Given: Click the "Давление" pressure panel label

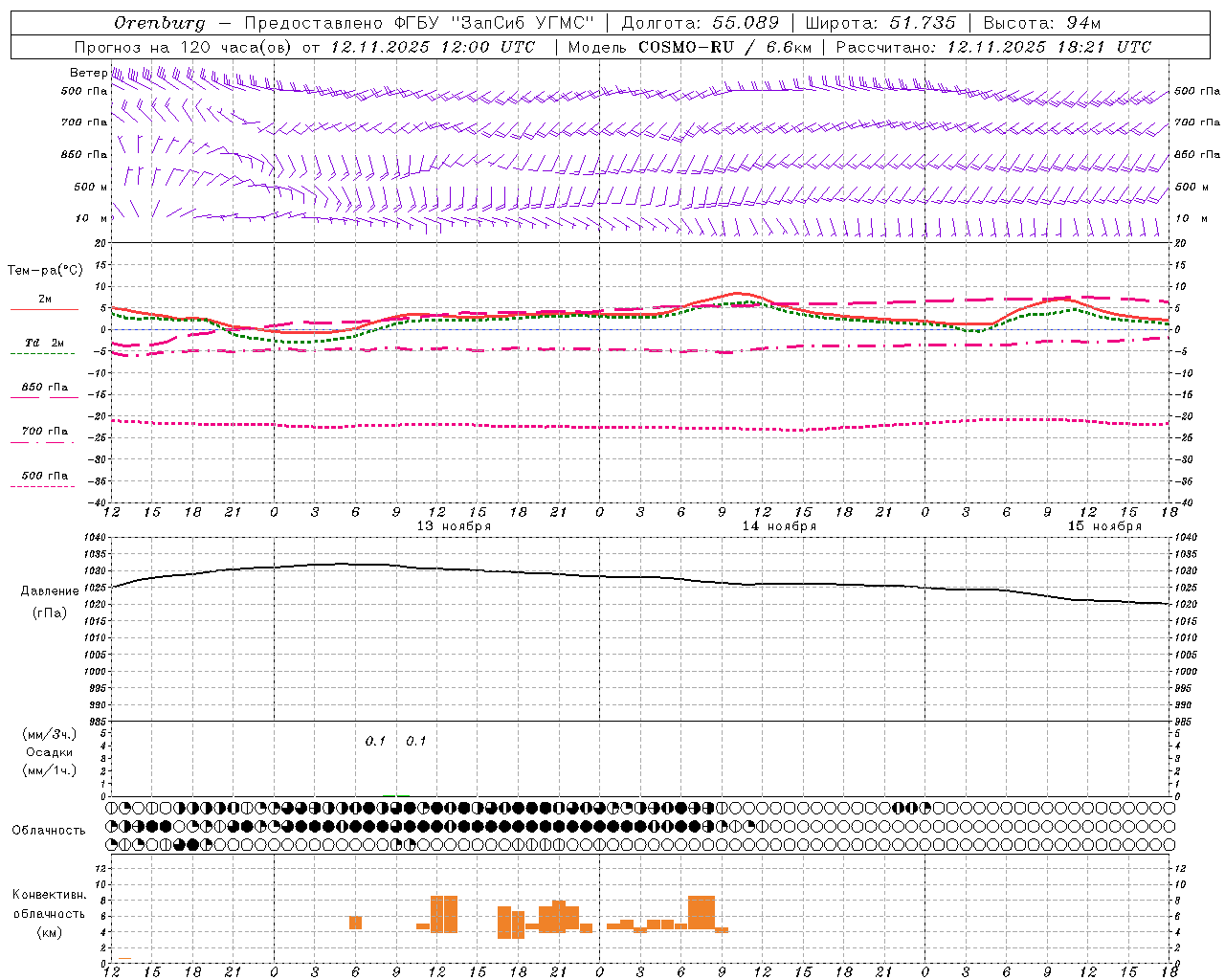Looking at the screenshot, I should (x=50, y=591).
